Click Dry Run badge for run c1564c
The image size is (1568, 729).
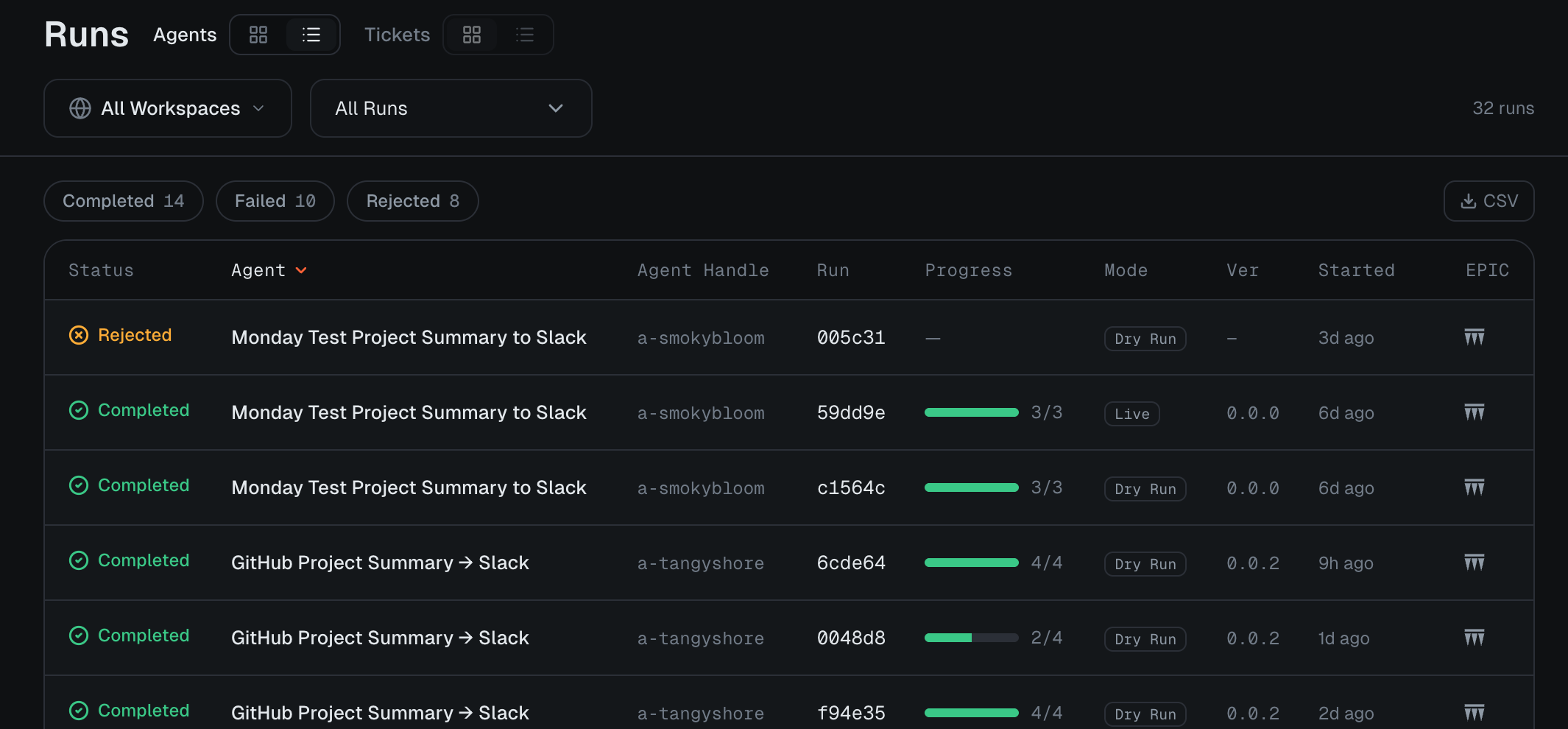click(x=1145, y=489)
